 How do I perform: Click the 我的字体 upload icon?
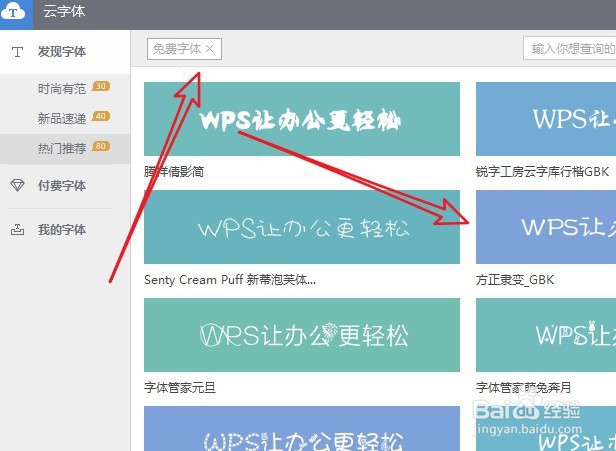(x=17, y=229)
